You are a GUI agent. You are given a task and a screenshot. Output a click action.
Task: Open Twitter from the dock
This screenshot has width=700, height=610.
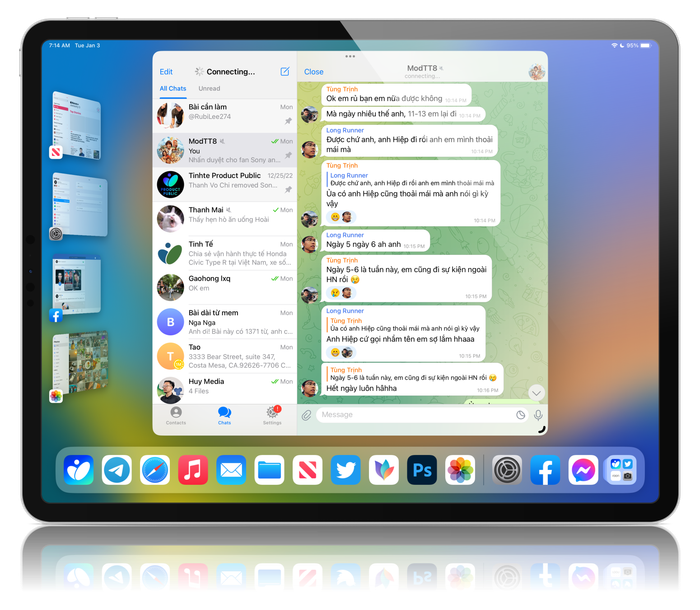click(x=346, y=470)
